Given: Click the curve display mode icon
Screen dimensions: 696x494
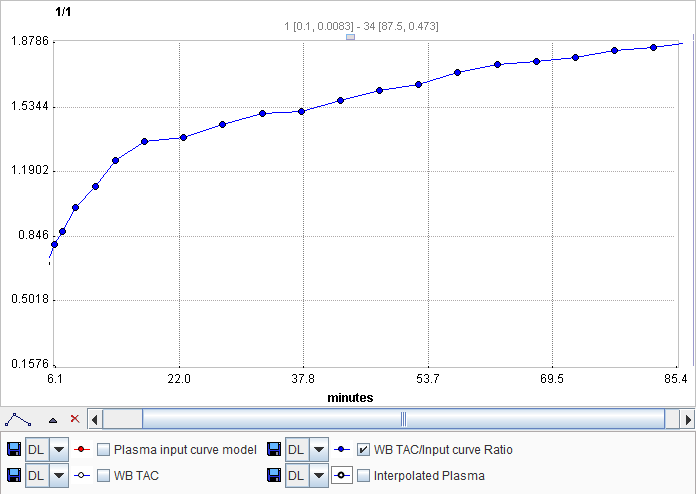Looking at the screenshot, I should [18, 419].
